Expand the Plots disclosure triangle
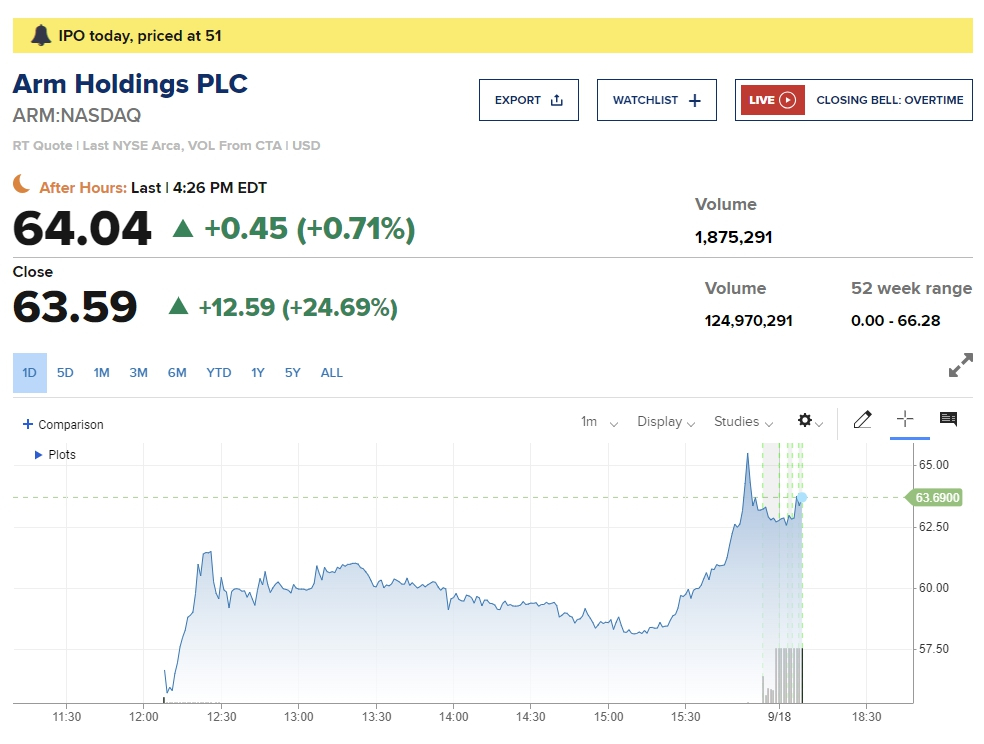Image resolution: width=984 pixels, height=744 pixels. tap(39, 454)
